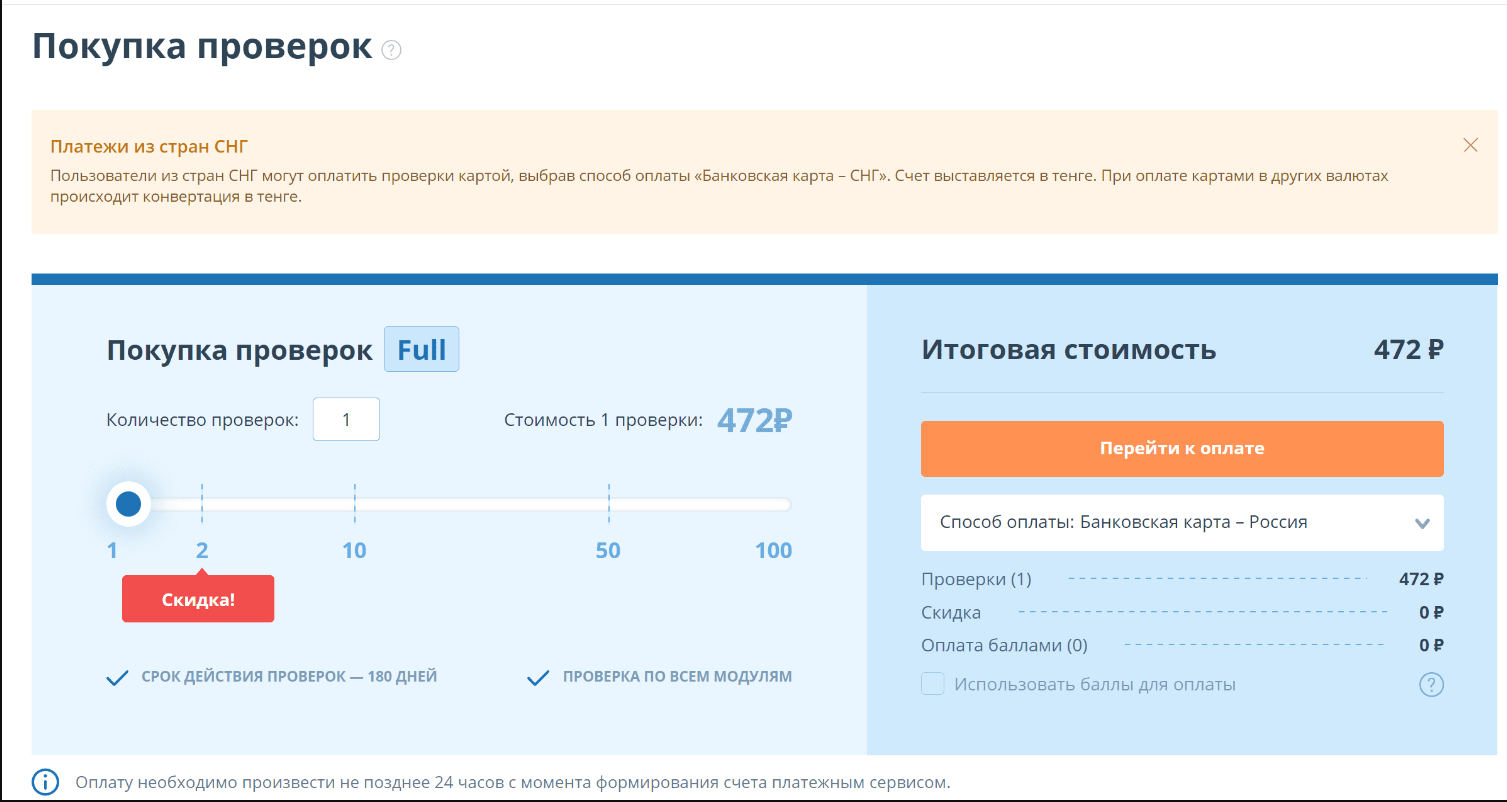This screenshot has height=802, width=1507.
Task: Click the Full tariff label
Action: (421, 350)
